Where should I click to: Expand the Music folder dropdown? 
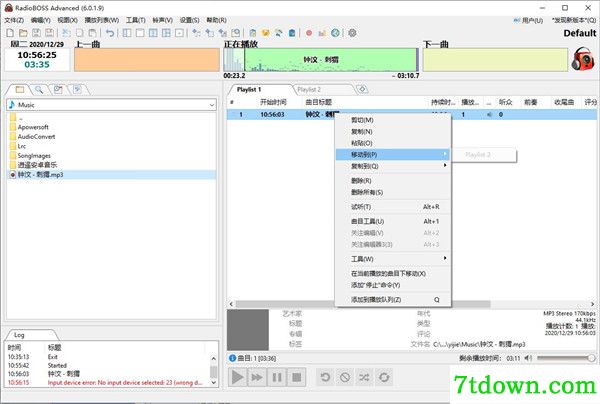click(x=212, y=105)
